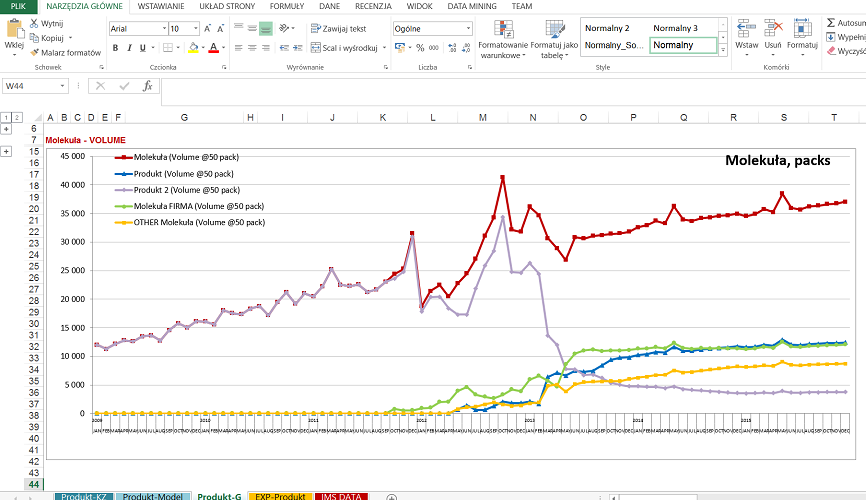The image size is (866, 500).
Task: Toggle bold formatting
Action: [115, 48]
